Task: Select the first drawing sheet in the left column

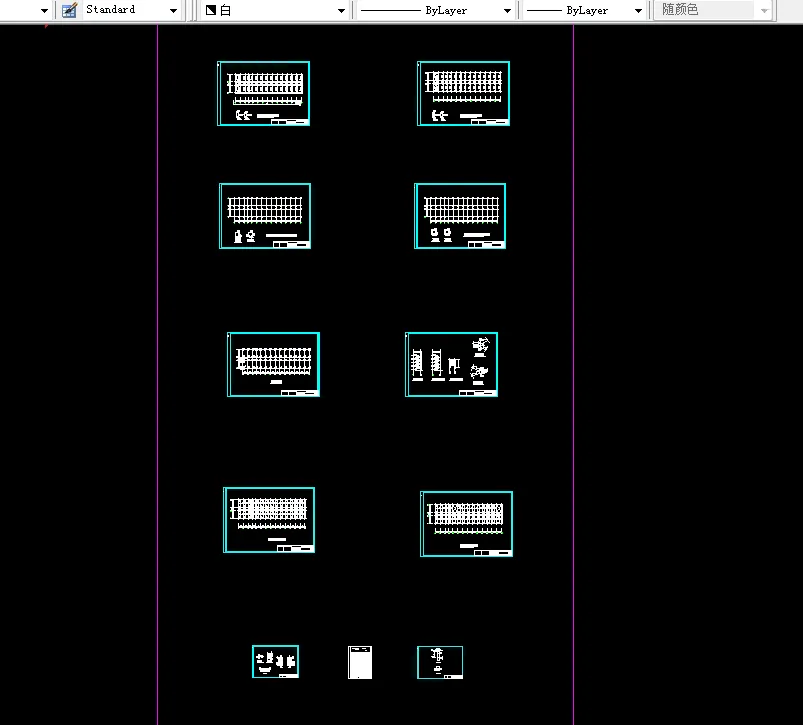Action: (264, 93)
